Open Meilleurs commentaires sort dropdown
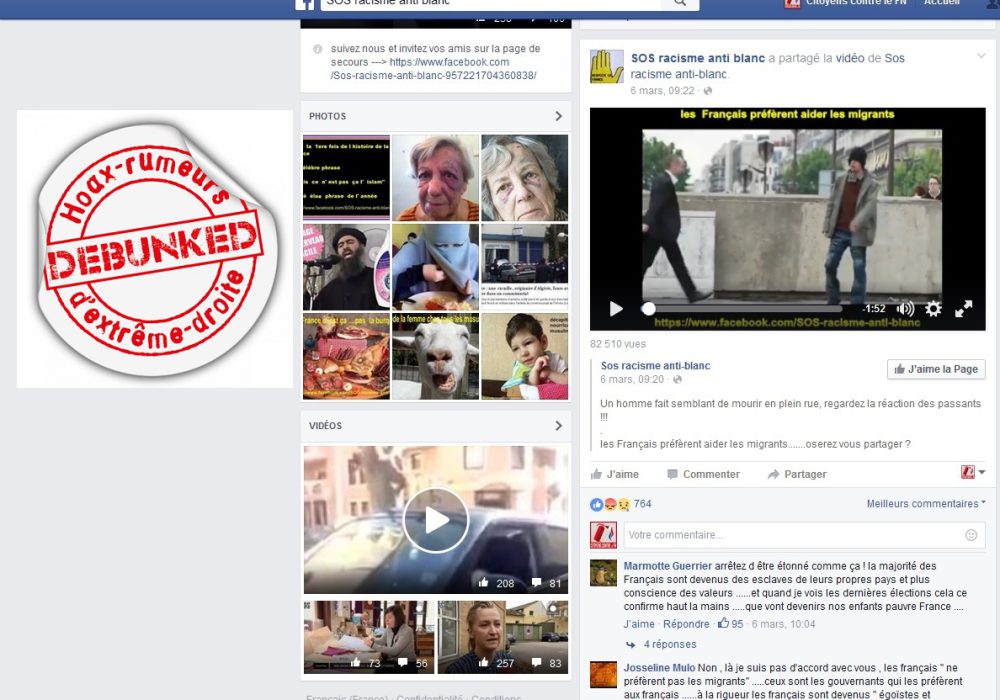Image resolution: width=1000 pixels, height=700 pixels. click(925, 504)
